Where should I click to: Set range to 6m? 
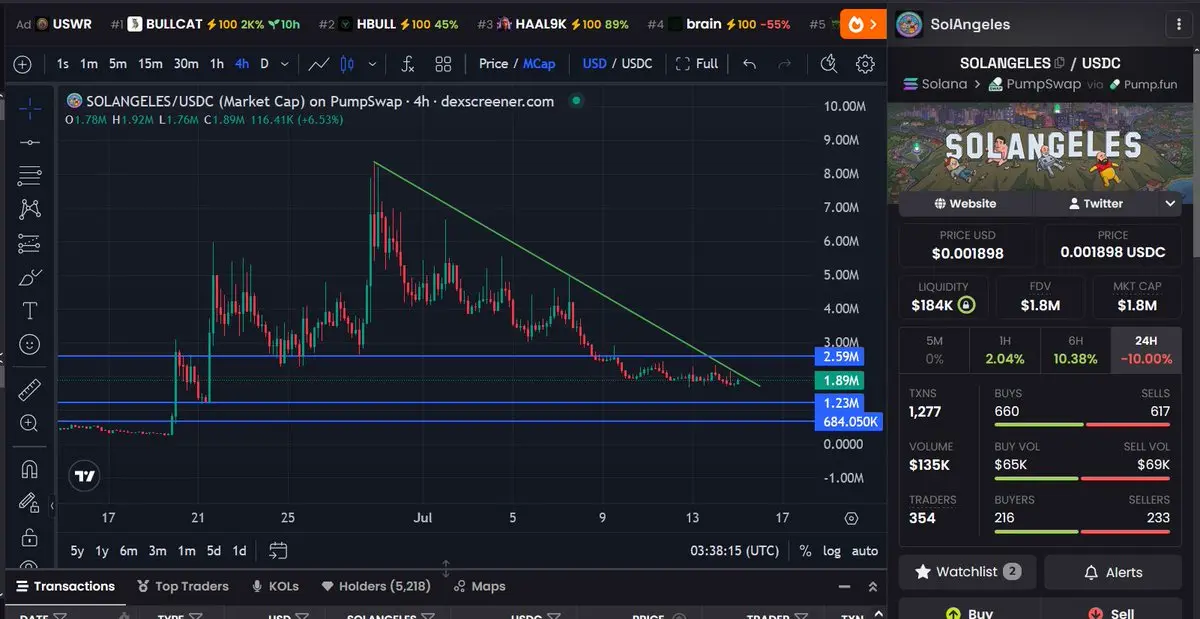click(x=128, y=551)
